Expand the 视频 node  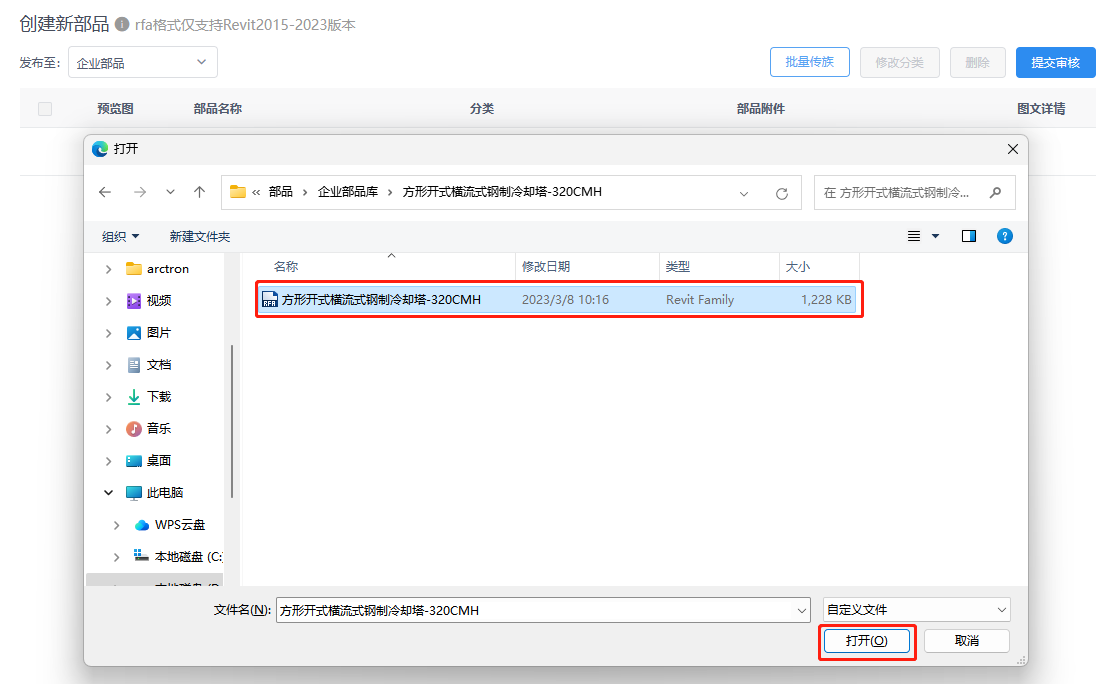pyautogui.click(x=108, y=301)
